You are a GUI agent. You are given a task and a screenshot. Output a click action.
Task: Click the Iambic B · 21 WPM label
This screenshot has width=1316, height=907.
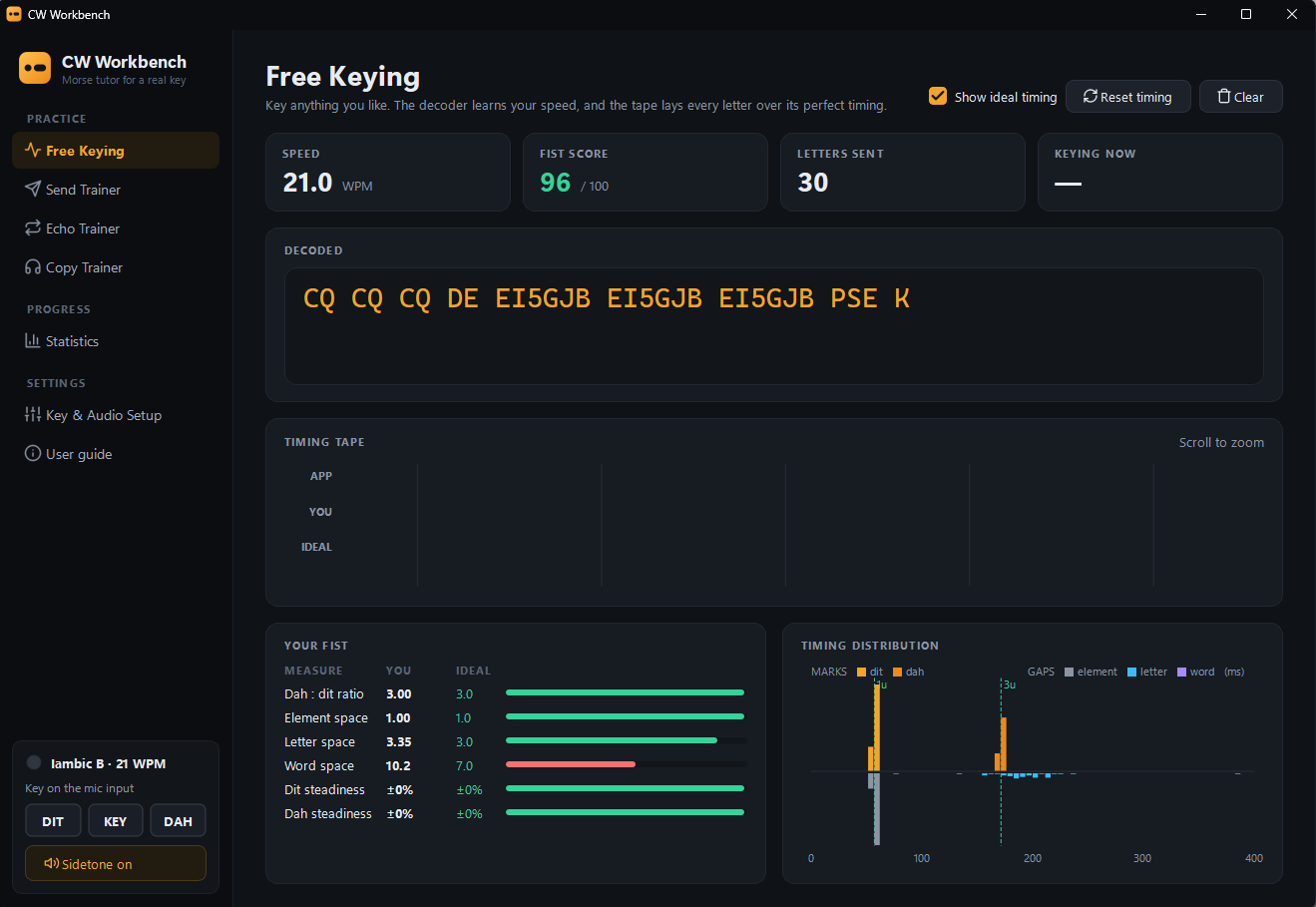tap(109, 763)
